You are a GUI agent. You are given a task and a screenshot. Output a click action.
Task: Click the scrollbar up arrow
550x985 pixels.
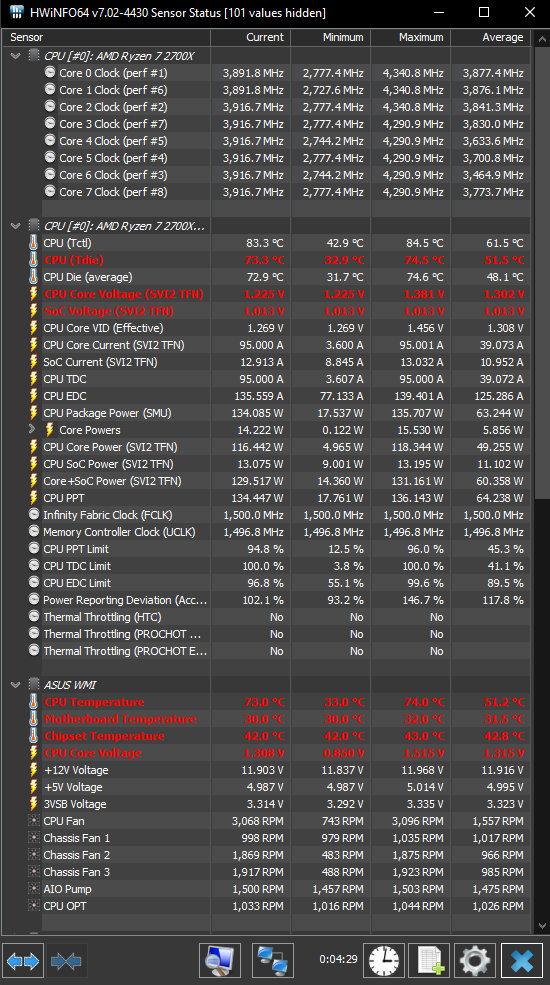(x=542, y=39)
